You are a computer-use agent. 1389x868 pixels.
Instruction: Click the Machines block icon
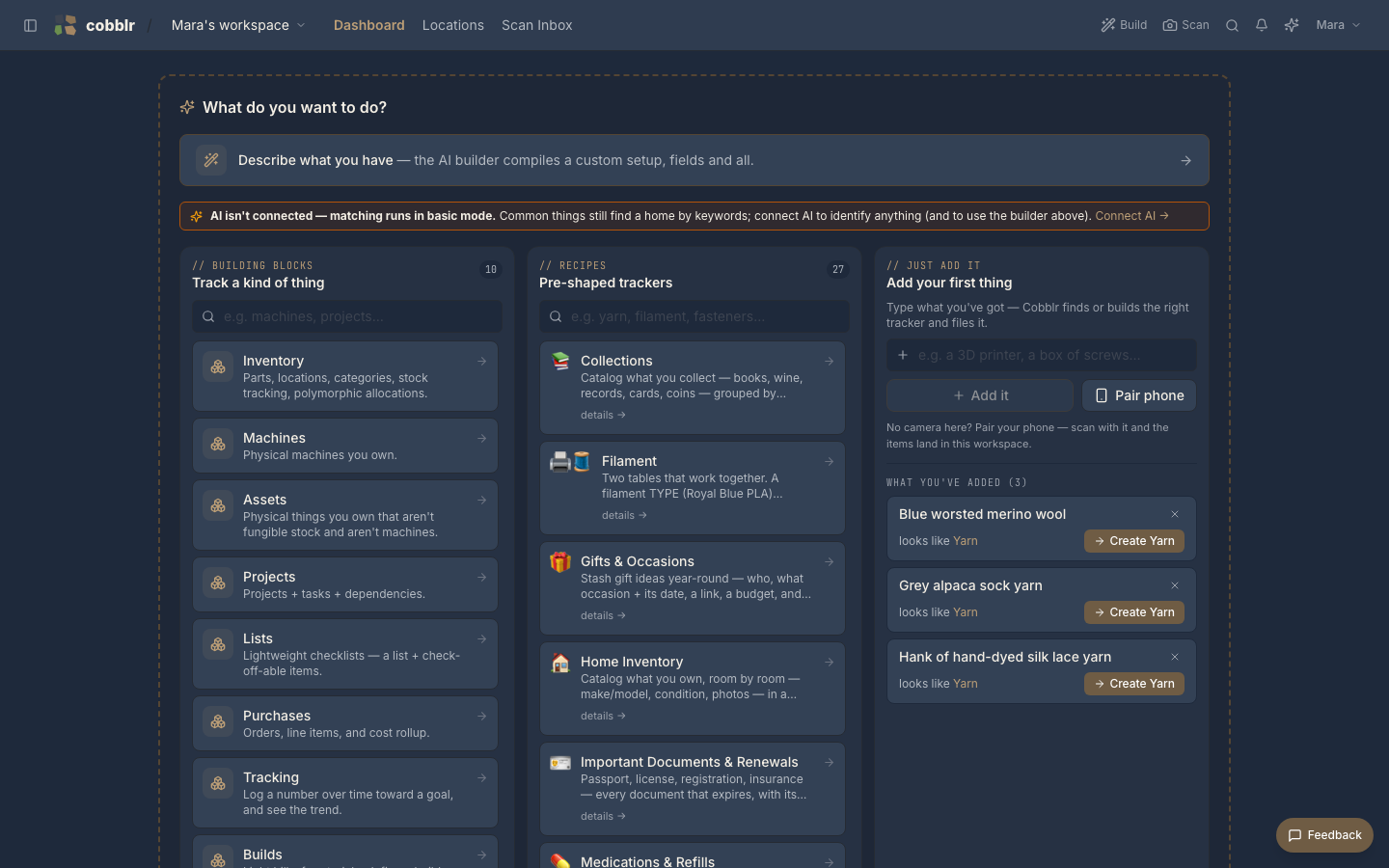218,444
